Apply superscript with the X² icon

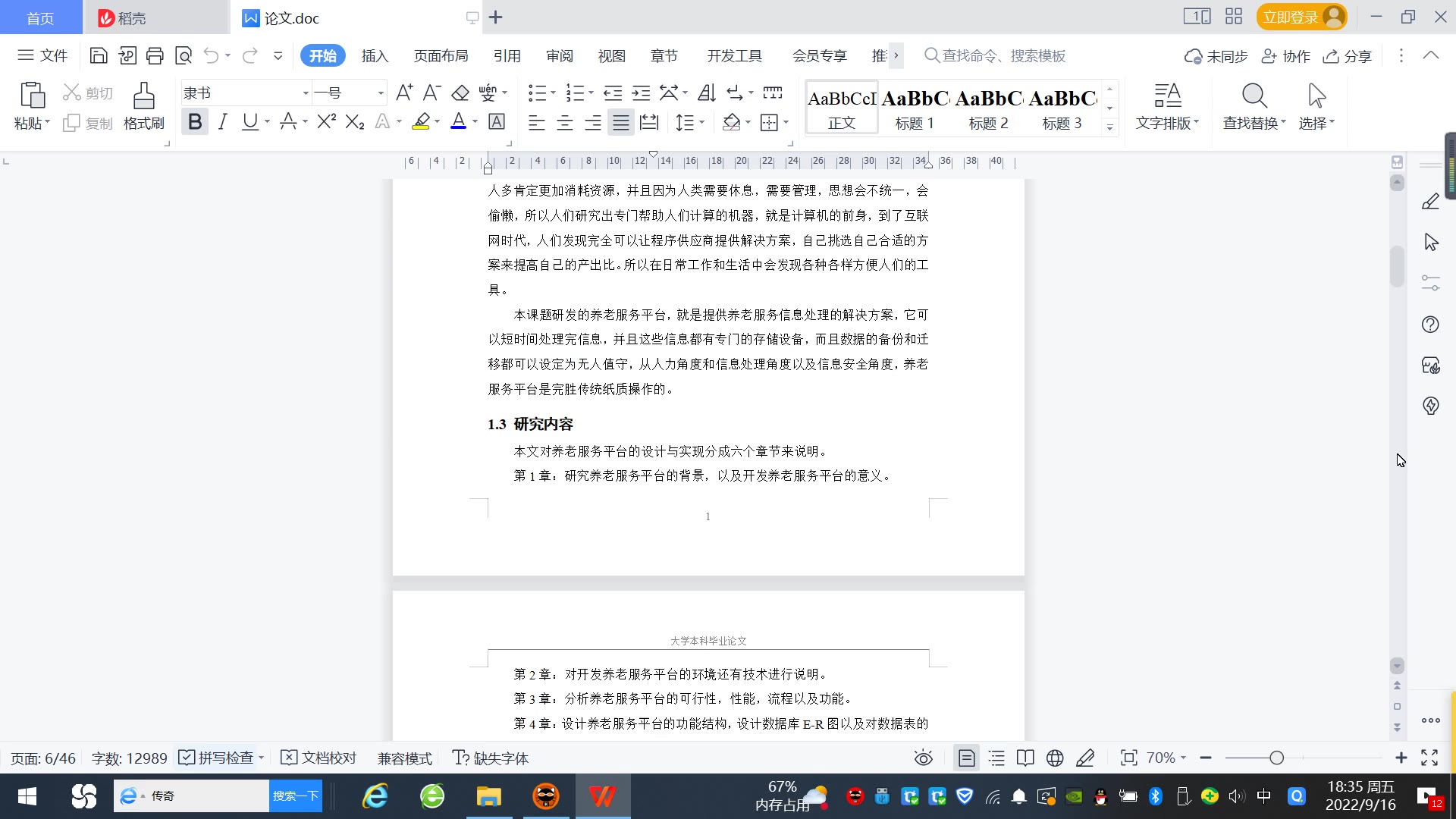click(x=326, y=121)
